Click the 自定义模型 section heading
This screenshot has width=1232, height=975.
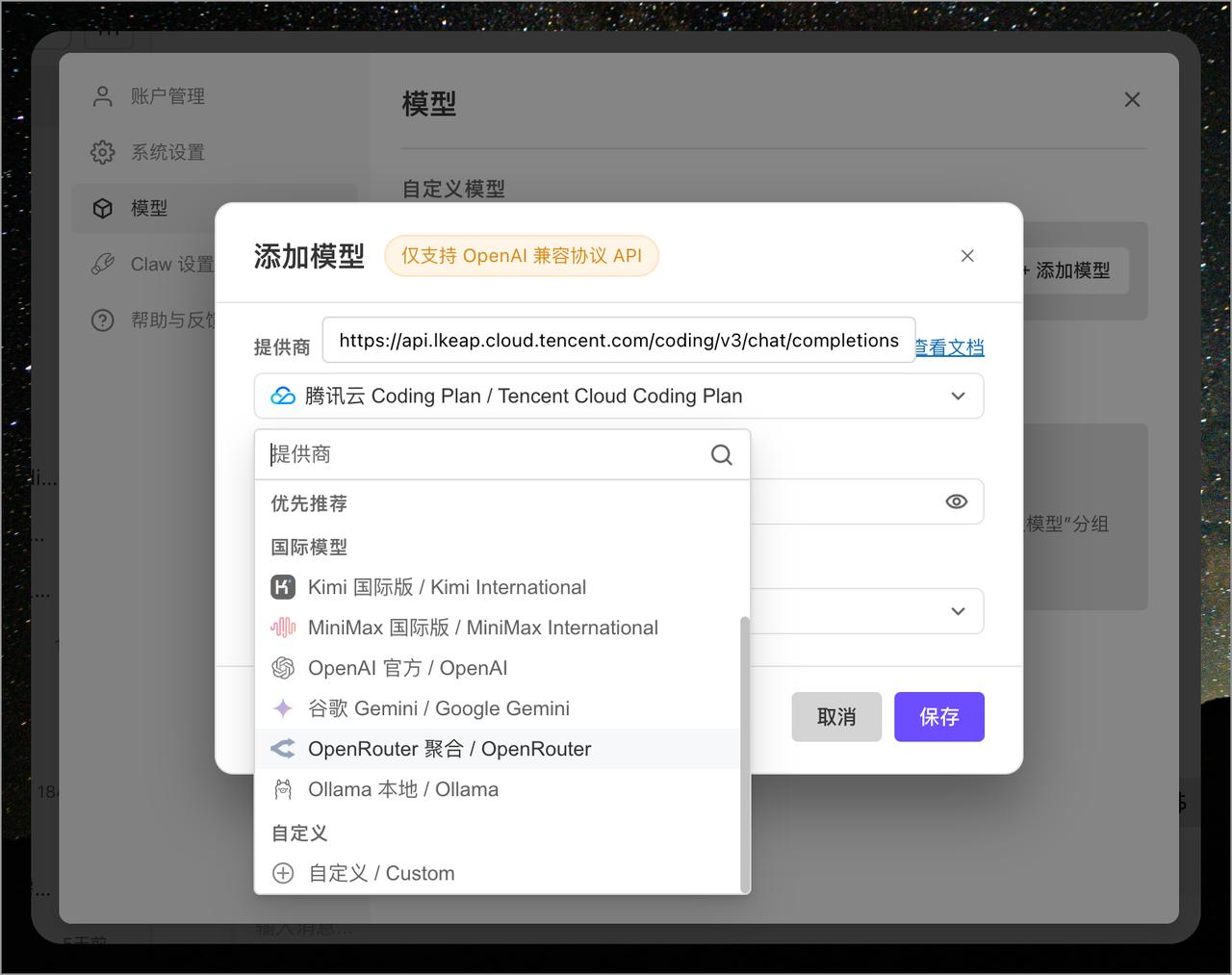(x=453, y=189)
